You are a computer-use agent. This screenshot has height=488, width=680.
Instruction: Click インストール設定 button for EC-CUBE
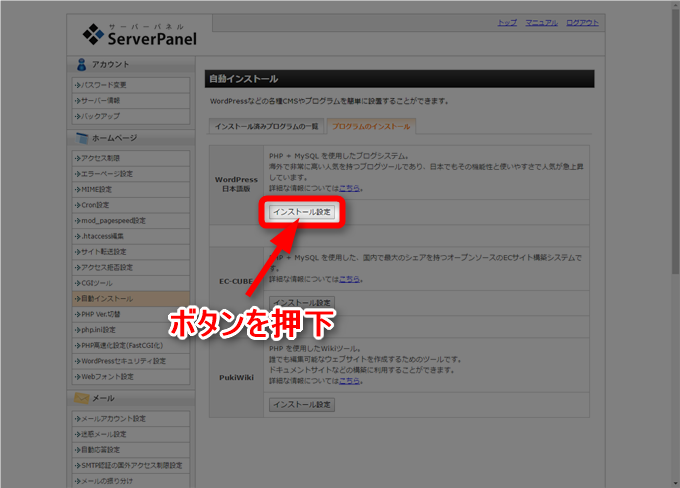[x=302, y=302]
